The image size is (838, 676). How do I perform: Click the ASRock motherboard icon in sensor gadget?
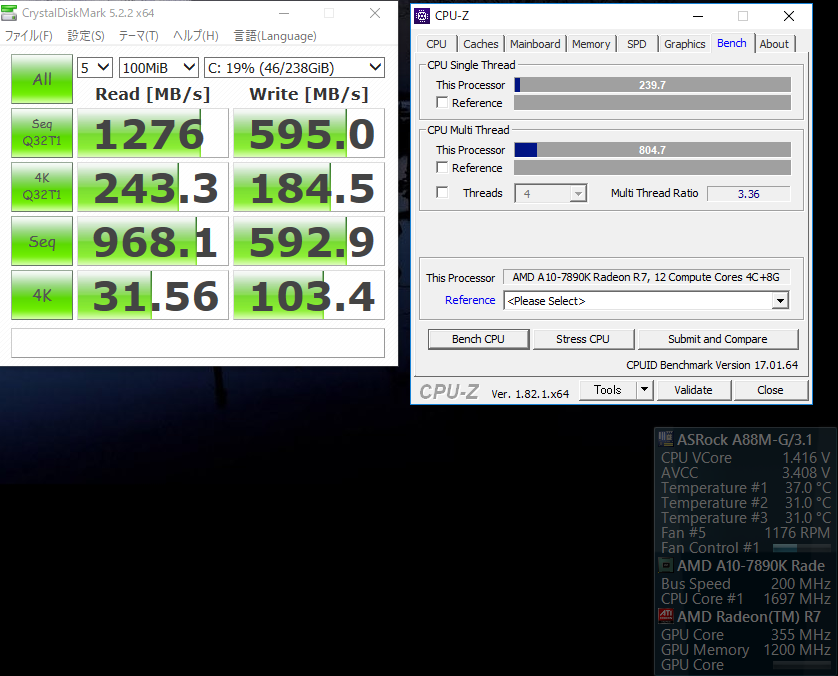pos(665,439)
